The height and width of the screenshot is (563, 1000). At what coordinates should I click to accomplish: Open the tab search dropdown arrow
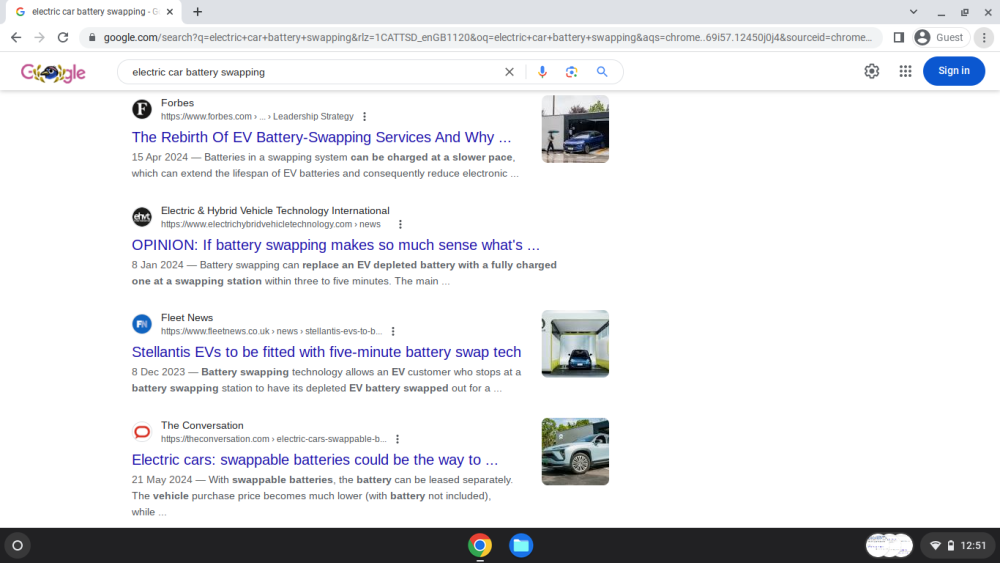pos(913,11)
